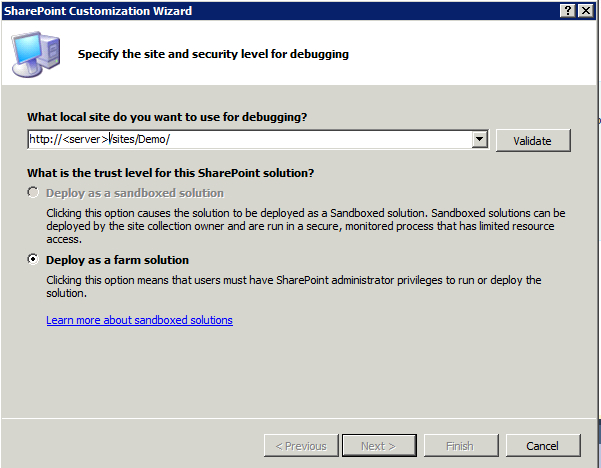Click the farm solution description paragraph
Screen dimensions: 601x468
[294, 287]
